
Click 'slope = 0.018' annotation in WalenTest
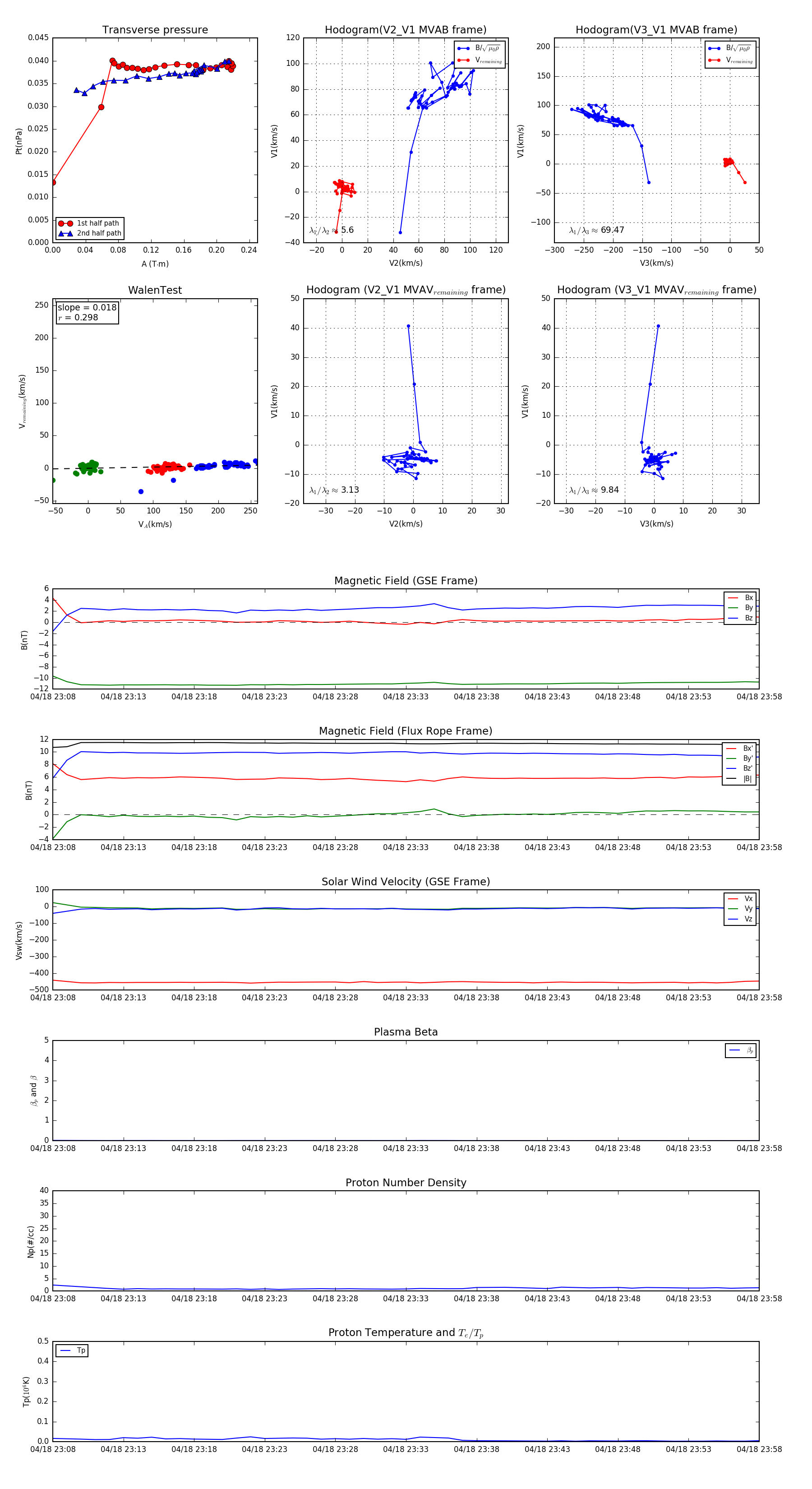pyautogui.click(x=87, y=308)
